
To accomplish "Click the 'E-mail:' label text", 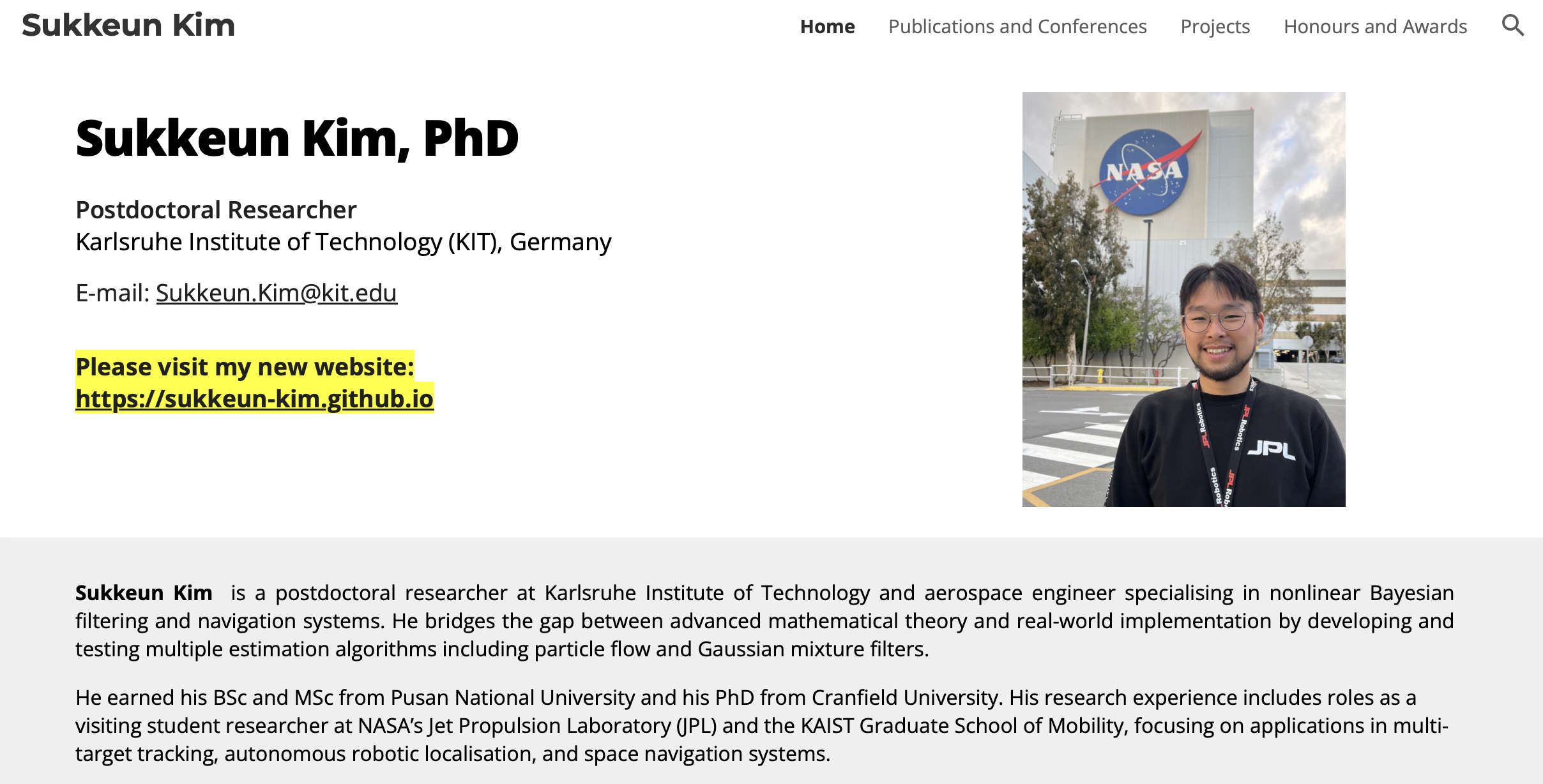I will click(112, 293).
